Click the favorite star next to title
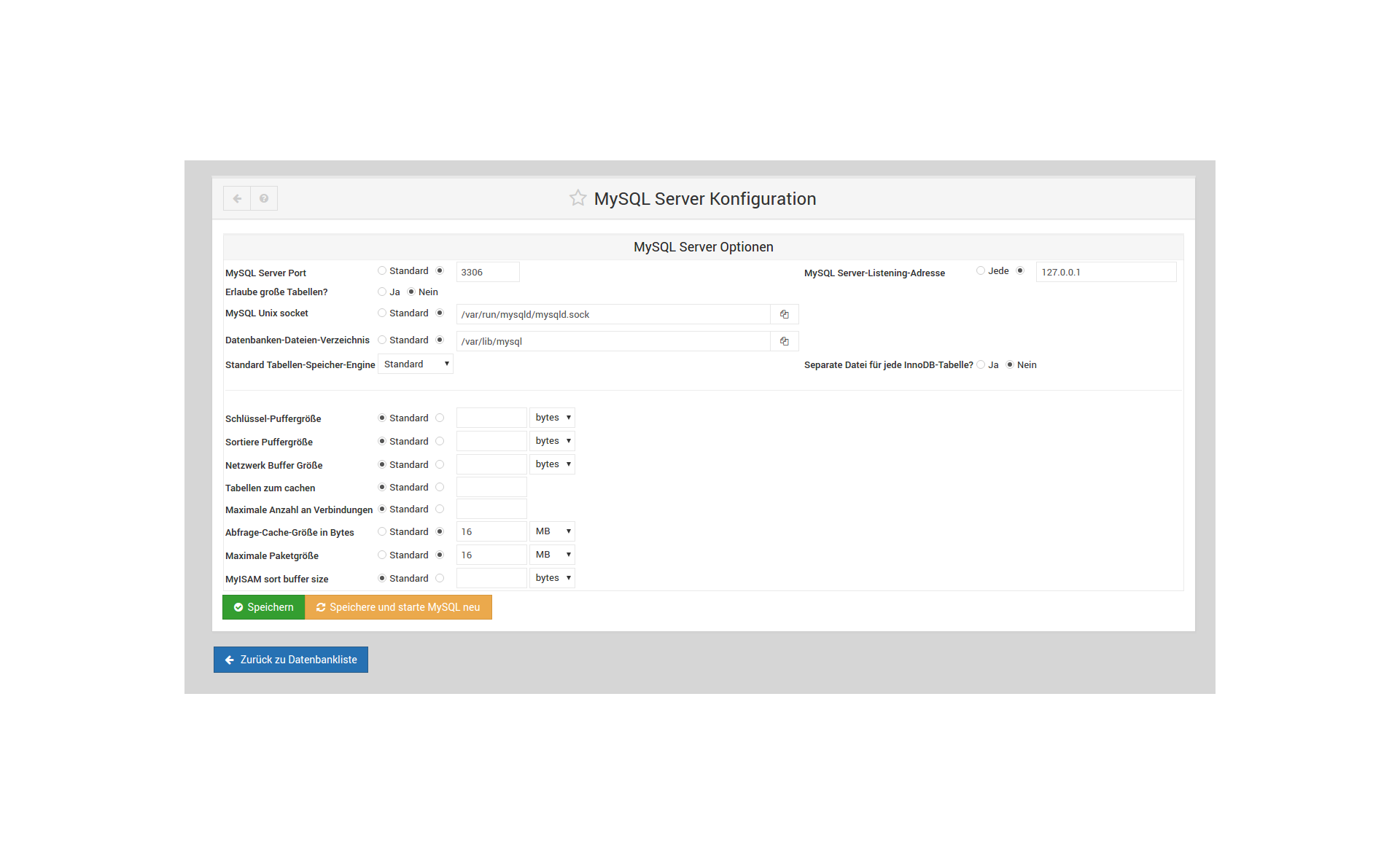 (577, 198)
